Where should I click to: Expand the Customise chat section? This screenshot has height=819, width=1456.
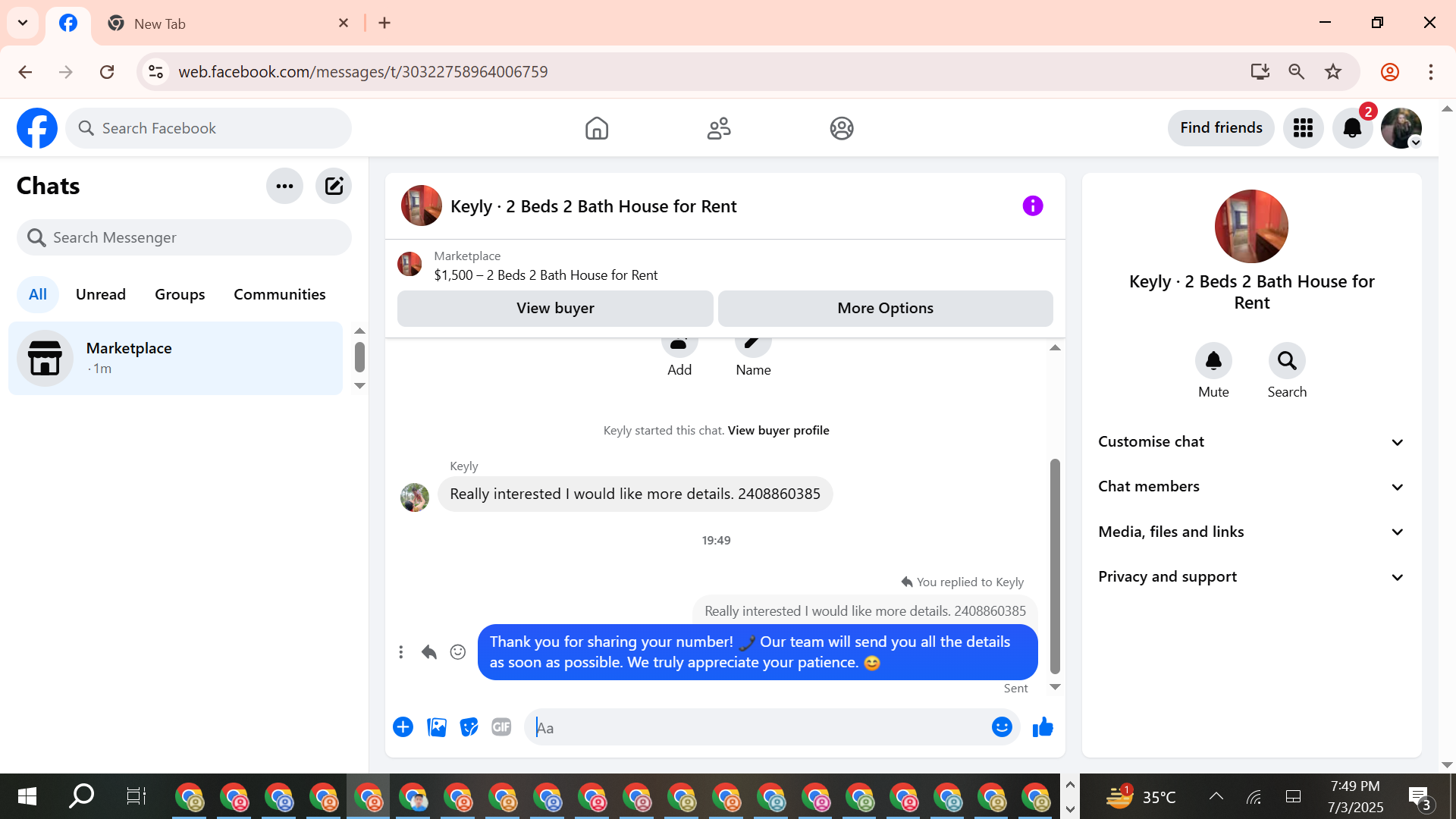tap(1251, 442)
